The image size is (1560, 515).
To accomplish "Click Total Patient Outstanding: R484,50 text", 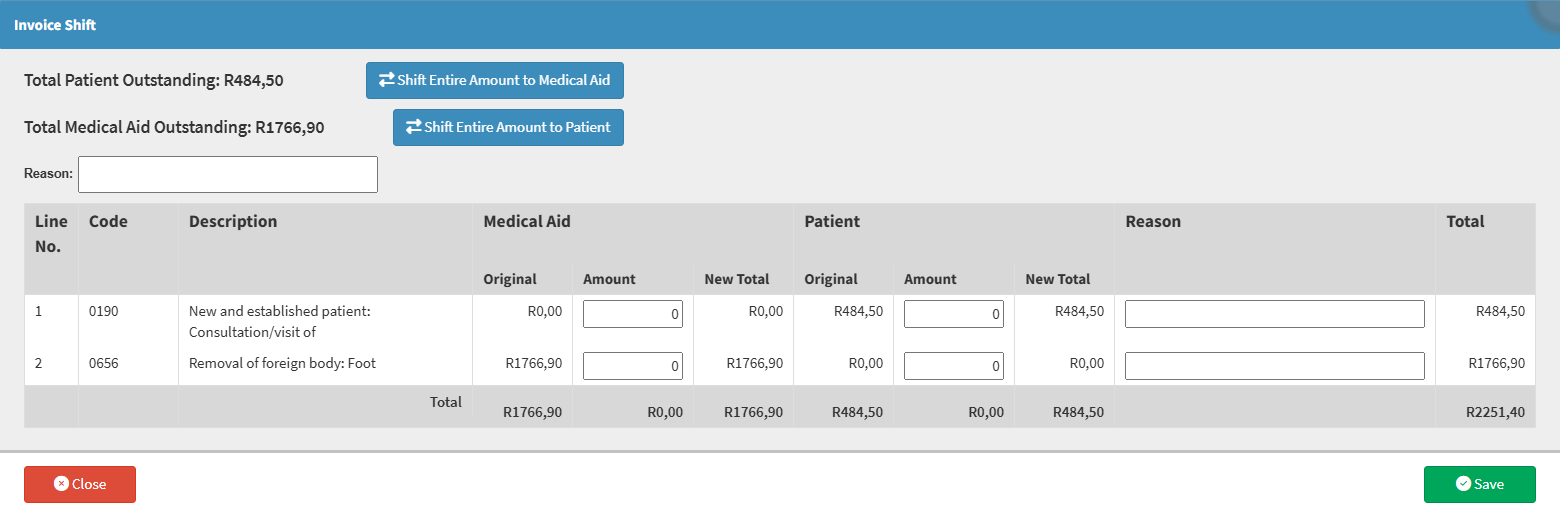I will tap(154, 81).
